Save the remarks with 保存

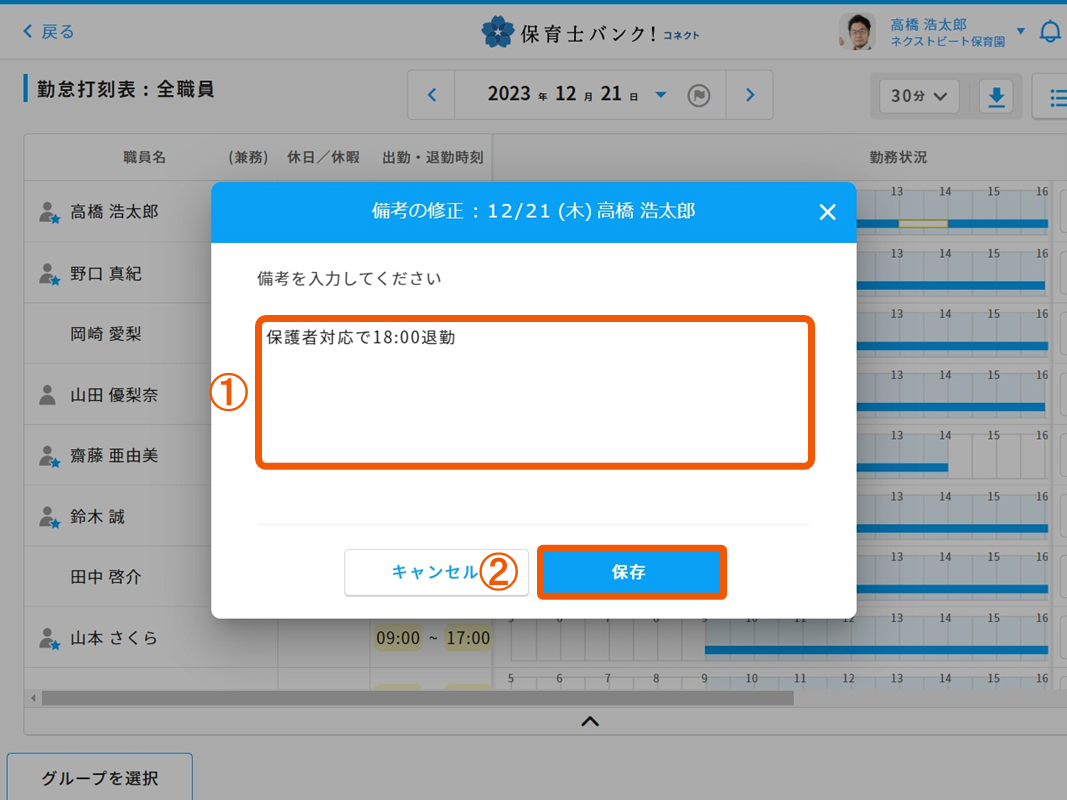tap(632, 572)
